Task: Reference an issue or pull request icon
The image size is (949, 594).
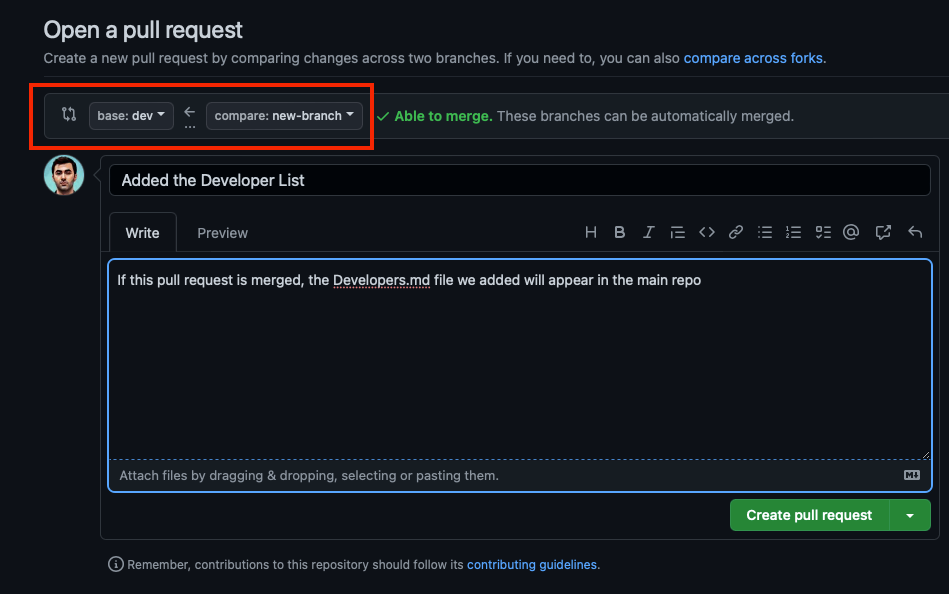Action: pos(883,232)
